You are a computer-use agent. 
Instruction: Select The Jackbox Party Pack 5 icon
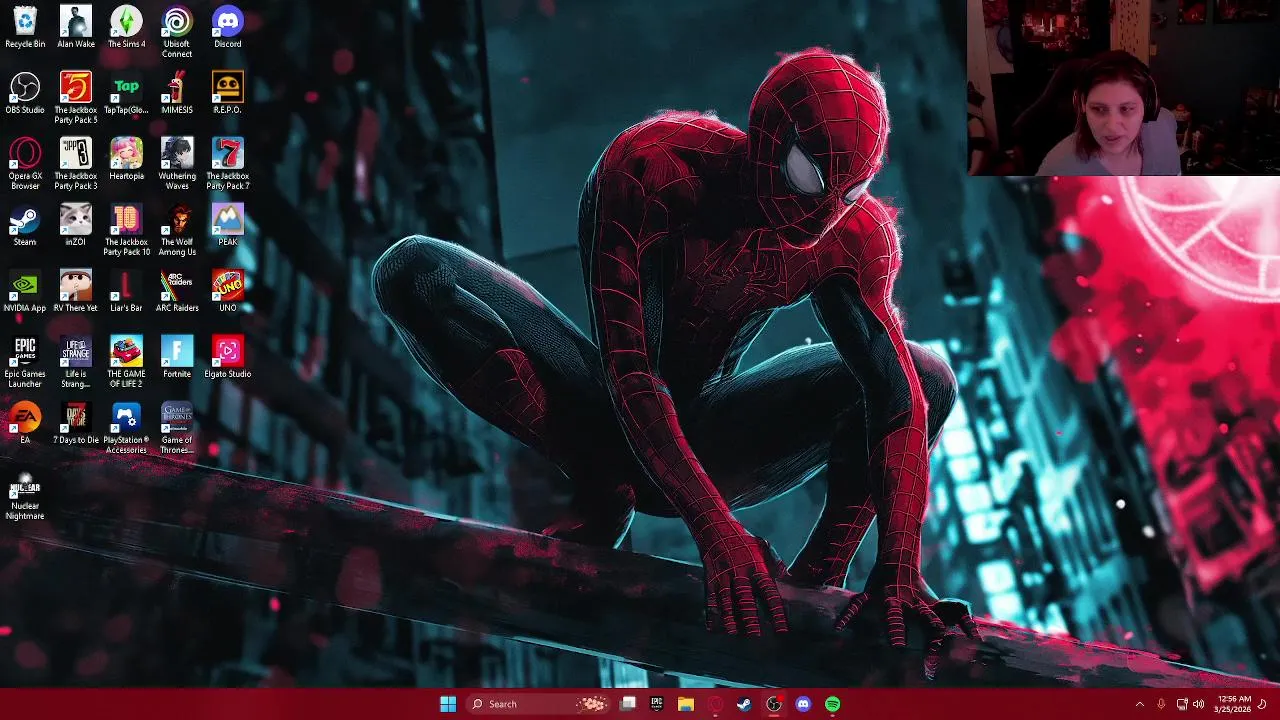[76, 98]
